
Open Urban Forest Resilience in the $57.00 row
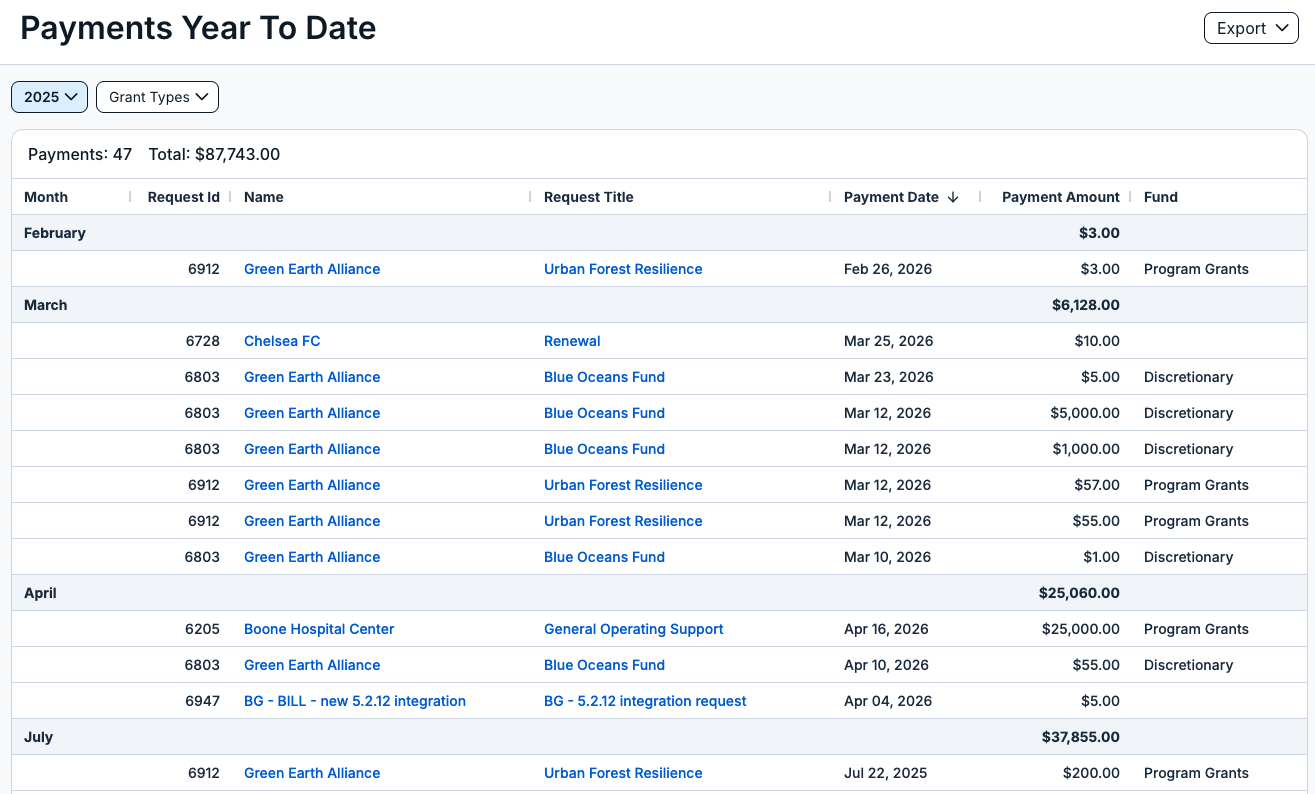coord(623,485)
